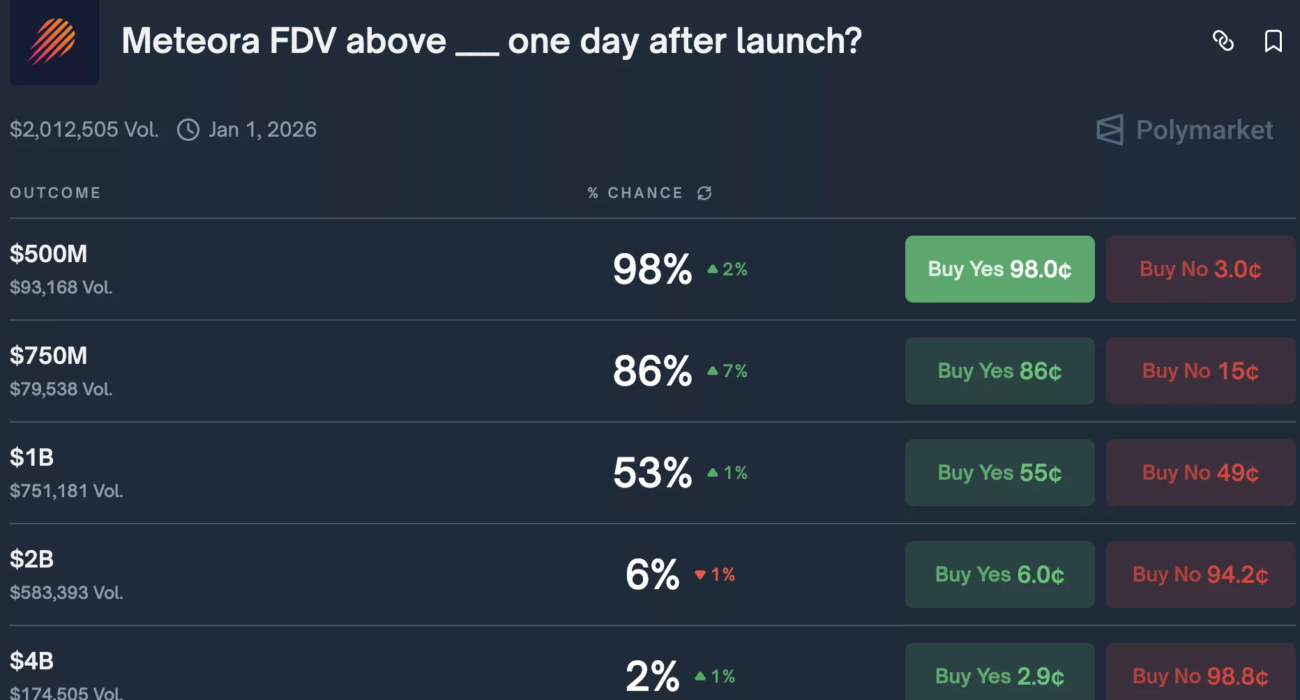
Task: Click the clock icon near Jan 1, 2026
Action: click(x=188, y=130)
